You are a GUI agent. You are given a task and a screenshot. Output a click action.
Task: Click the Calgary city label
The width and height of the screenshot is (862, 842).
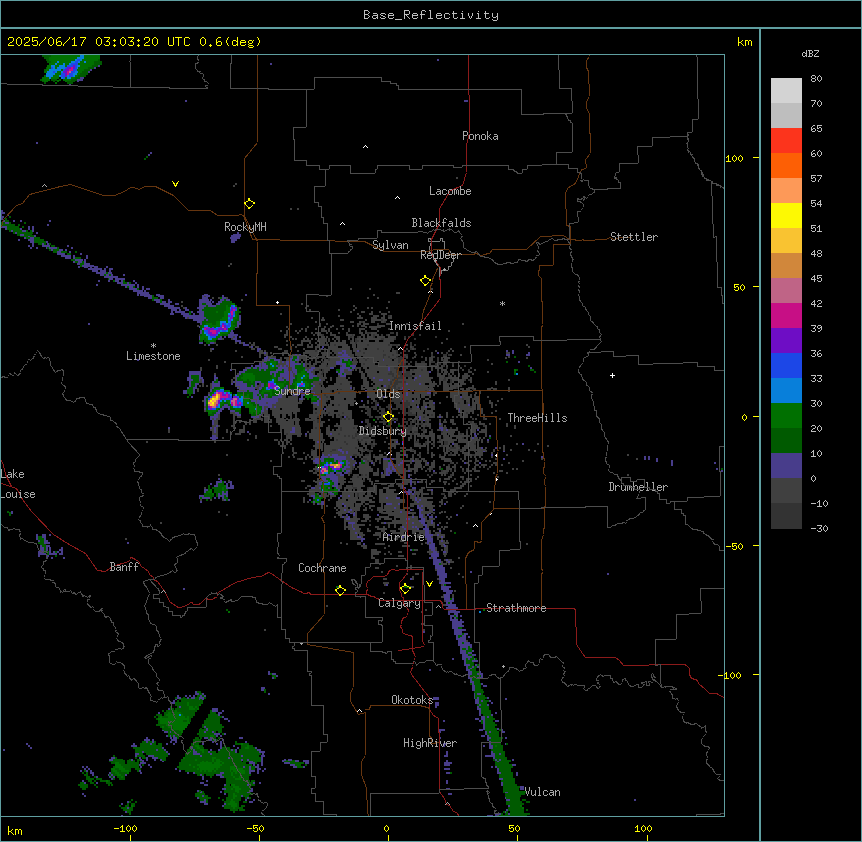pyautogui.click(x=399, y=603)
